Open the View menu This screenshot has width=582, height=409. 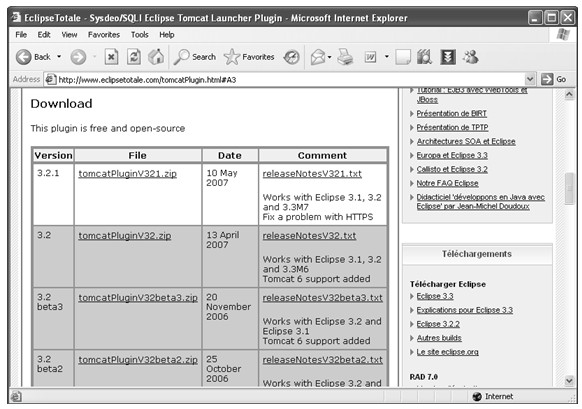coord(69,35)
